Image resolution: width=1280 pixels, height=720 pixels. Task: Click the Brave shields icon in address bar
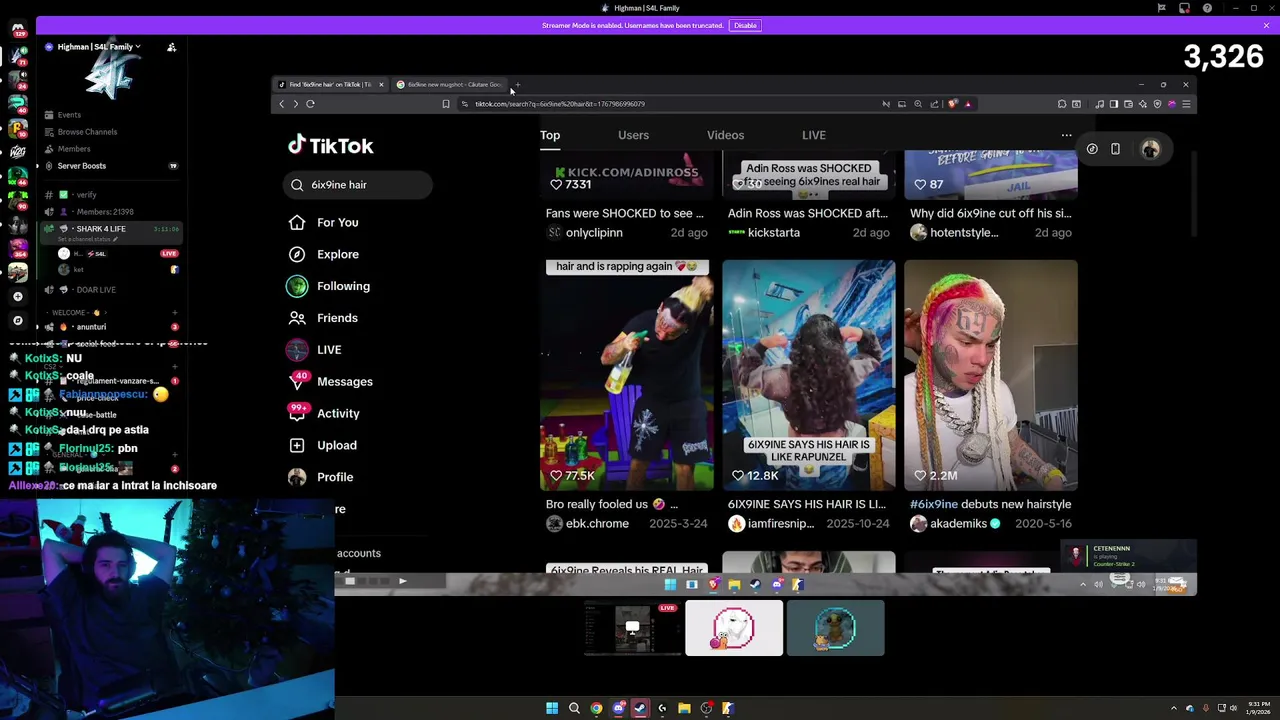pyautogui.click(x=952, y=104)
